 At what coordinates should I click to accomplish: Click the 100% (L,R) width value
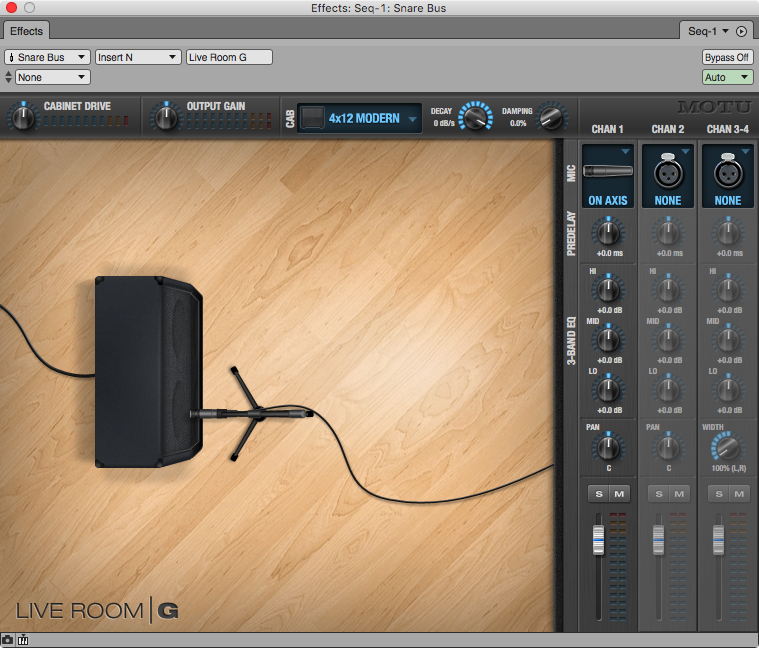point(729,468)
